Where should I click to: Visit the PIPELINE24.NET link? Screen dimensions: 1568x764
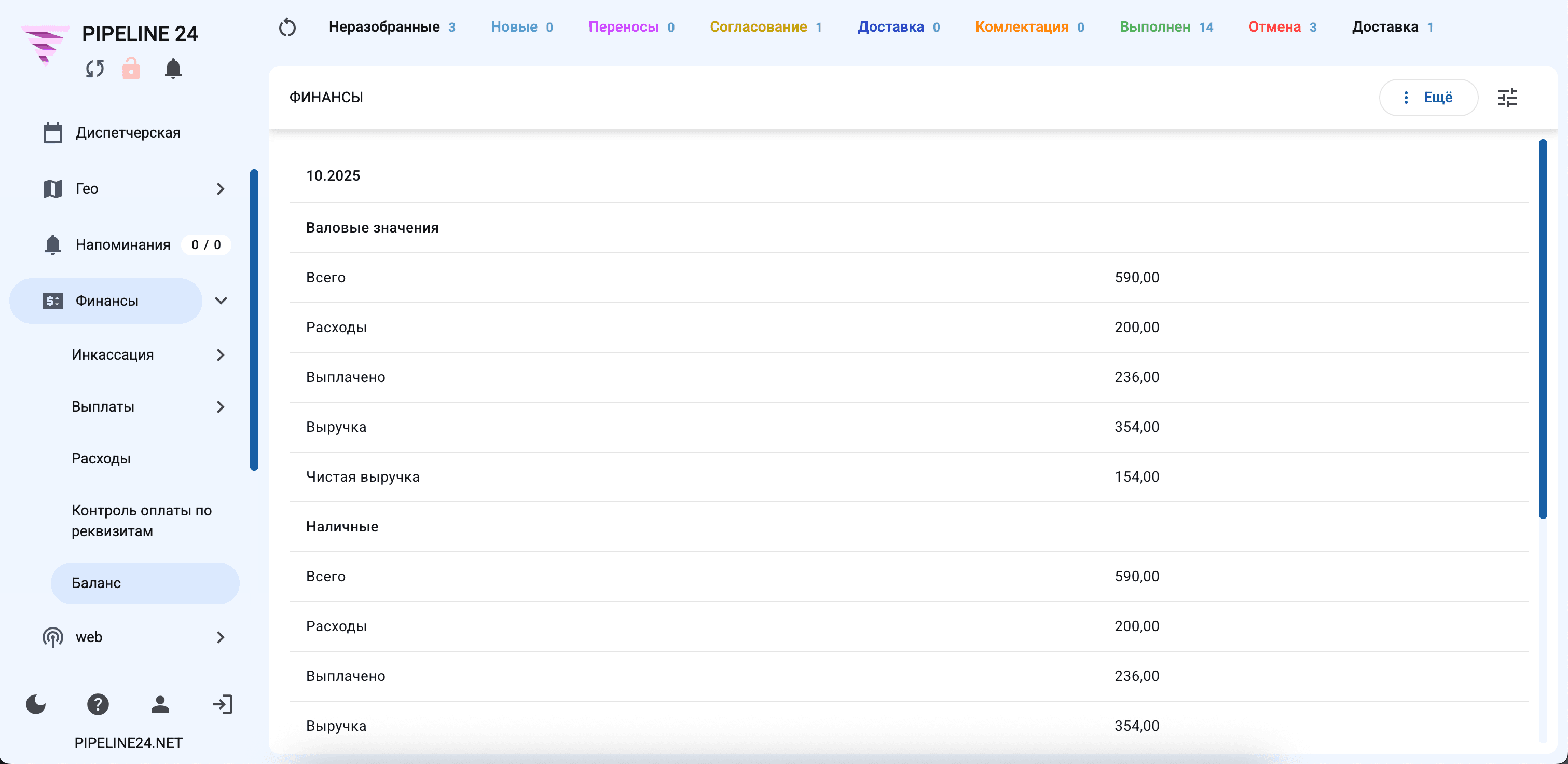tap(129, 743)
